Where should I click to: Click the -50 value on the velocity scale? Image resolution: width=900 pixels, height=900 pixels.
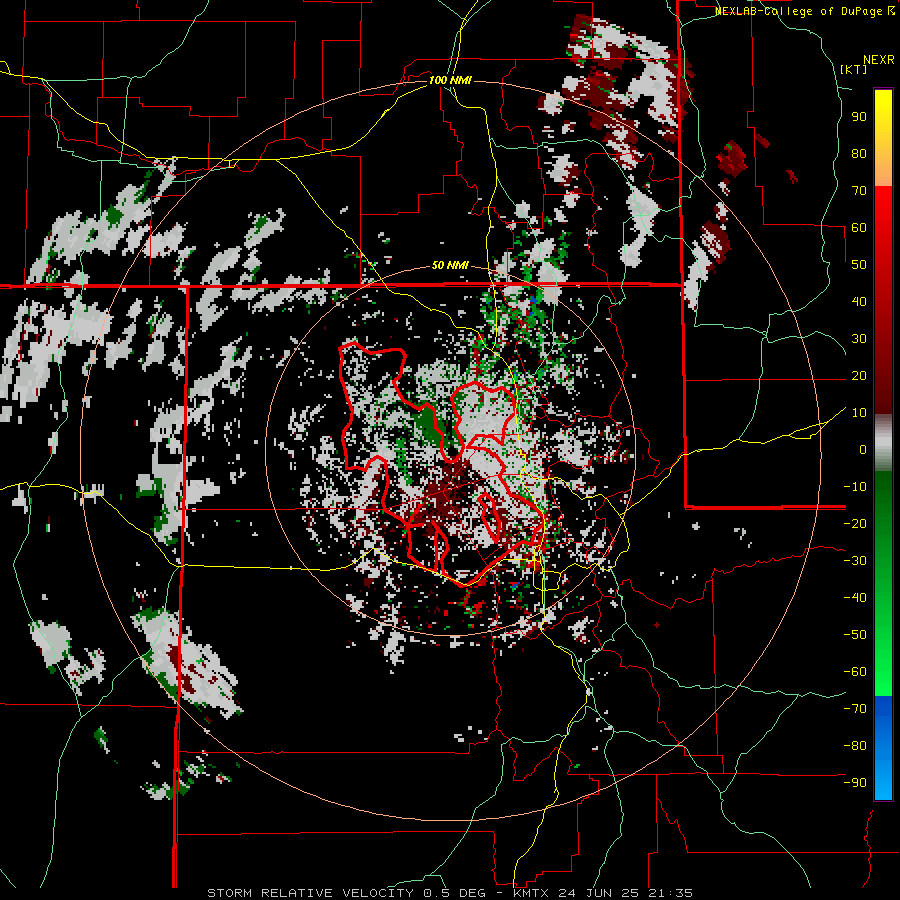pyautogui.click(x=855, y=635)
